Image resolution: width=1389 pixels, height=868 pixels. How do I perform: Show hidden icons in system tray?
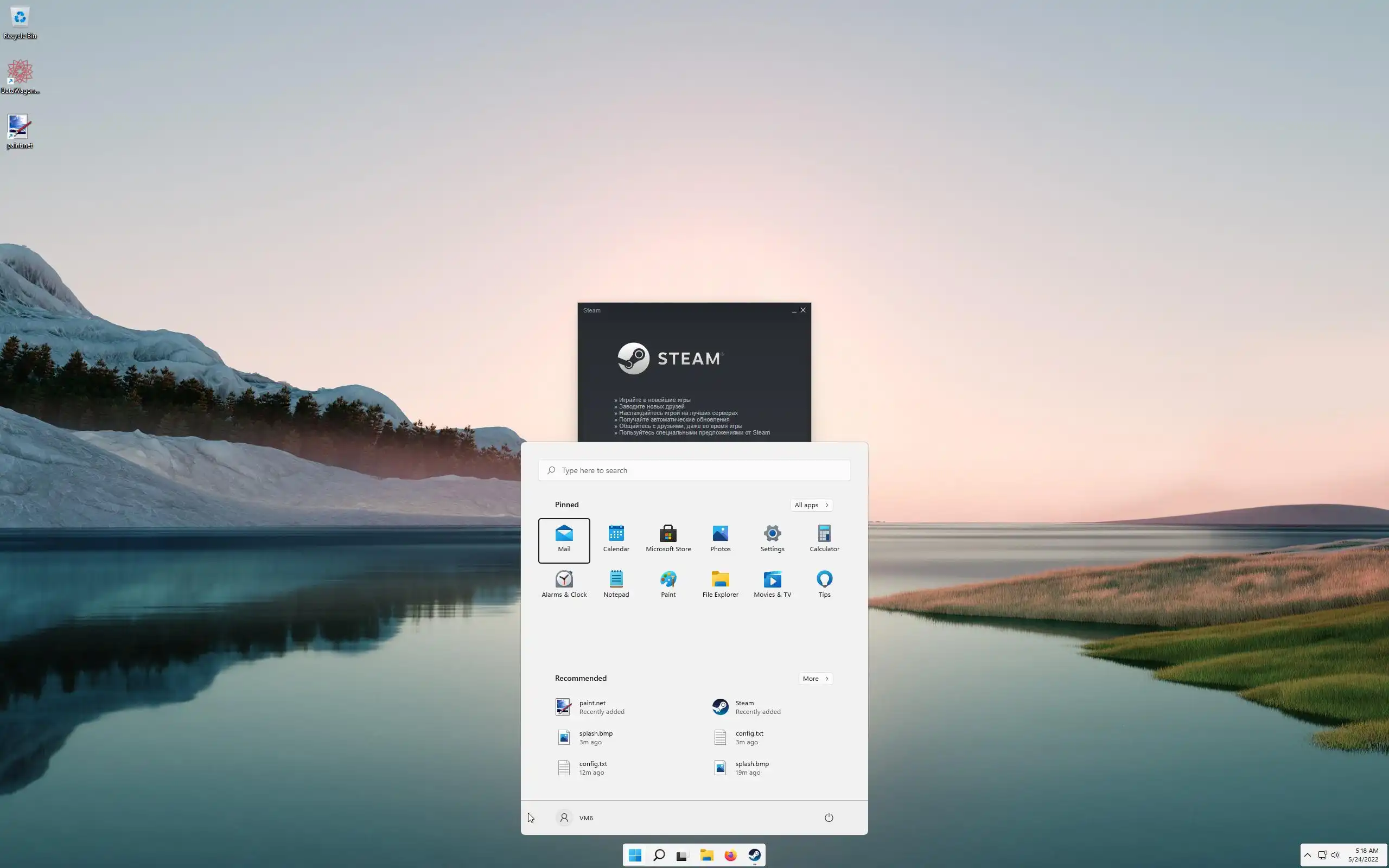coord(1308,855)
